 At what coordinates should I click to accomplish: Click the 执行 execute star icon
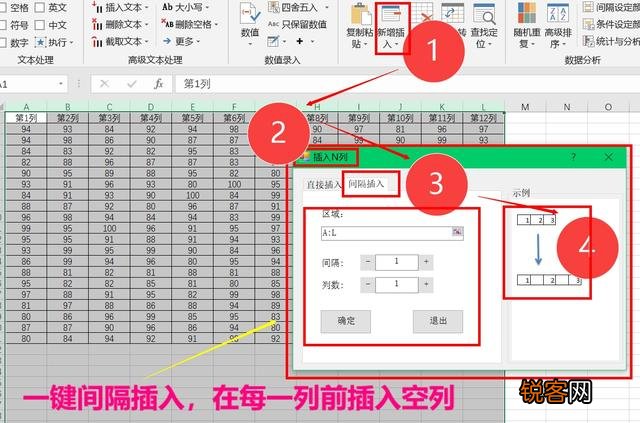pyautogui.click(x=40, y=42)
